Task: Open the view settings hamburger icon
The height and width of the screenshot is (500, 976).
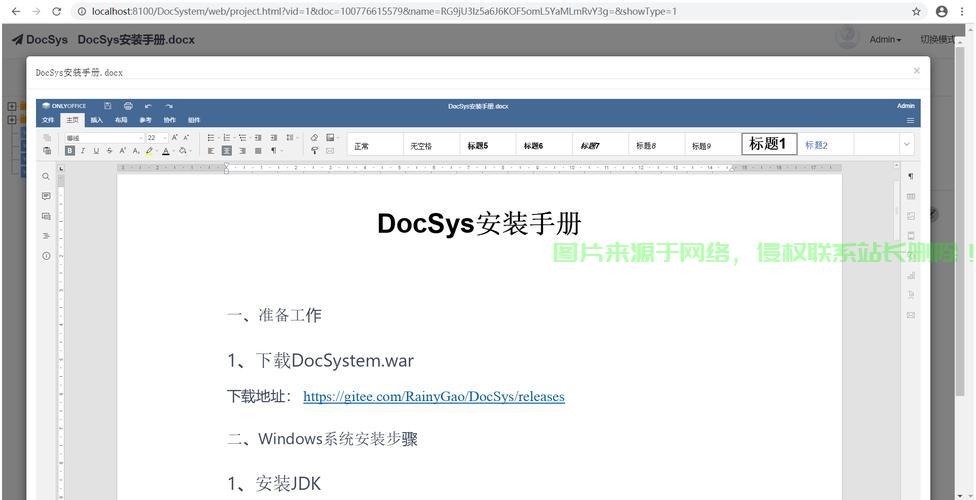Action: pyautogui.click(x=911, y=120)
